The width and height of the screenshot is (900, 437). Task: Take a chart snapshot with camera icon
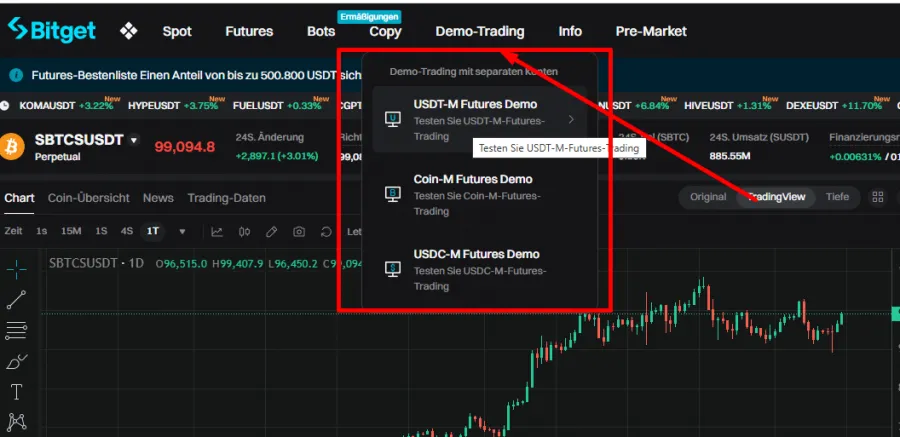tap(298, 231)
